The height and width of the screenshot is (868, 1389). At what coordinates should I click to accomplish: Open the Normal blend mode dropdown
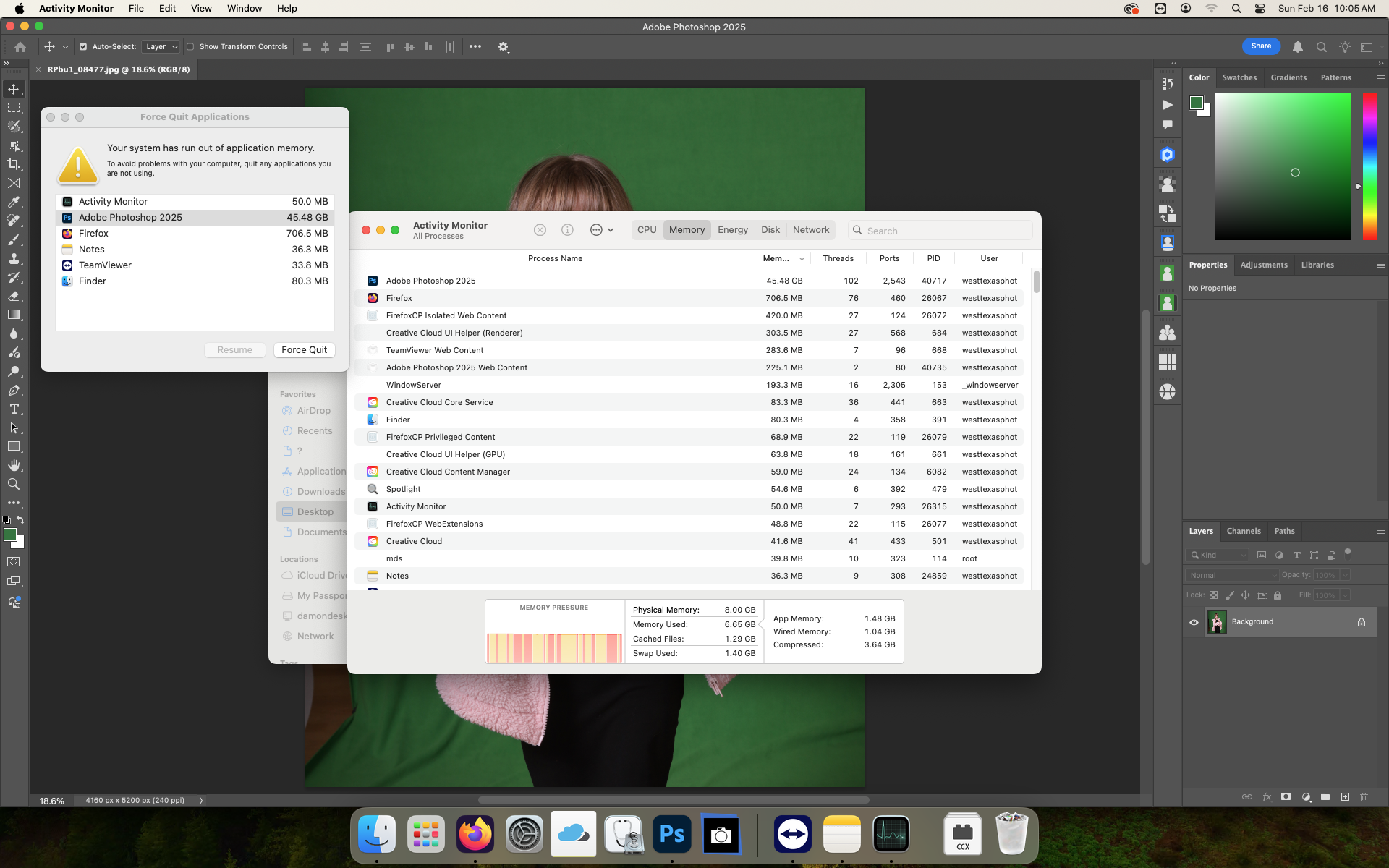coord(1232,575)
